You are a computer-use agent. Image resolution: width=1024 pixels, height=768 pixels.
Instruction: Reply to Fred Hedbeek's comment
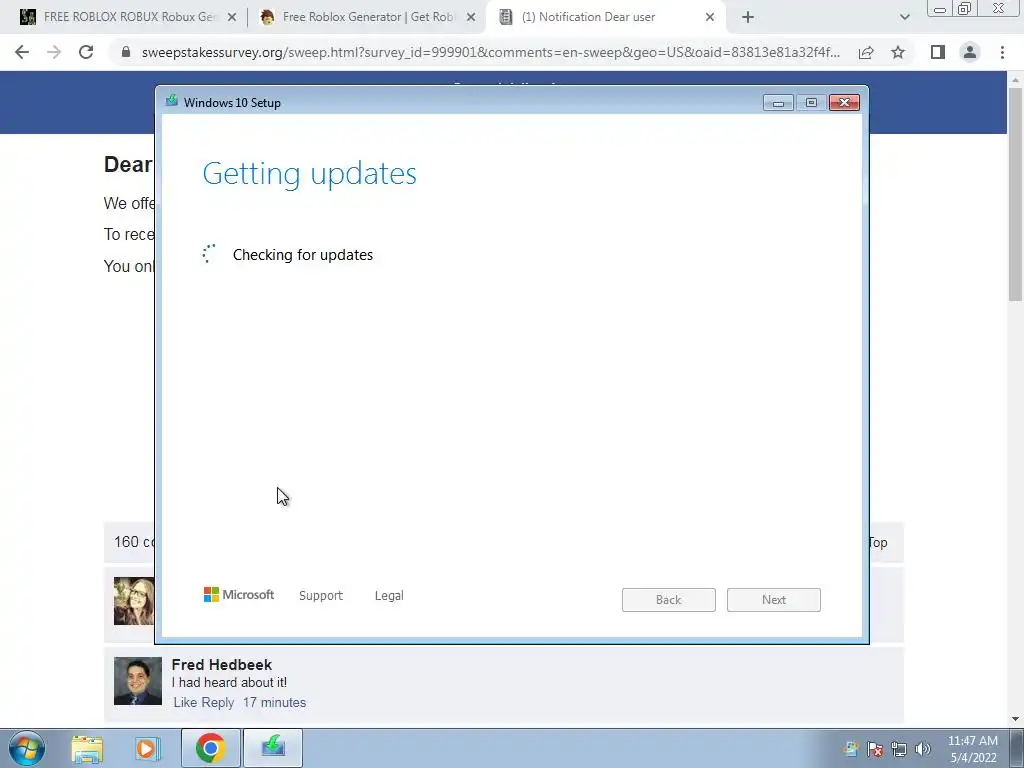(x=217, y=703)
